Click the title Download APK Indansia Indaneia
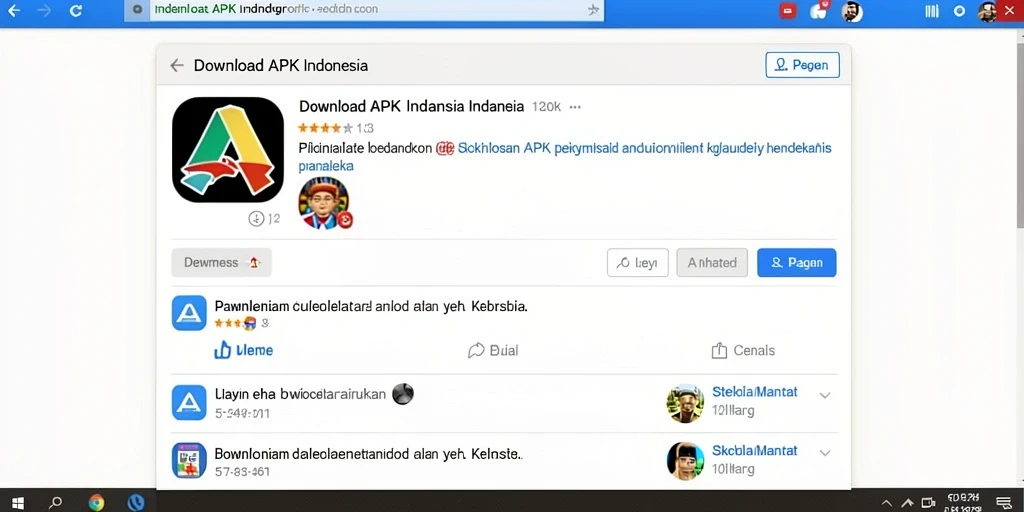This screenshot has width=1024, height=512. coord(411,106)
